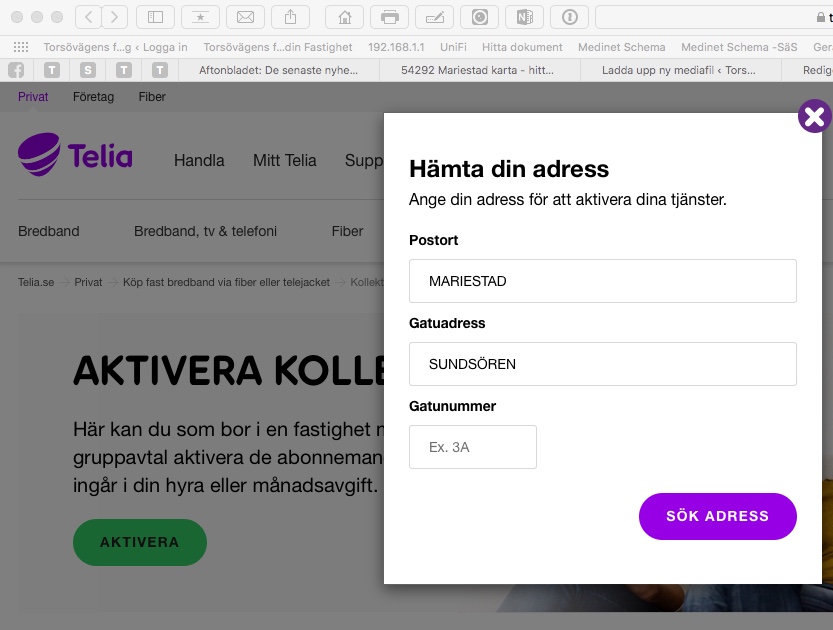Open the favorites grid icon

pyautogui.click(x=21, y=47)
